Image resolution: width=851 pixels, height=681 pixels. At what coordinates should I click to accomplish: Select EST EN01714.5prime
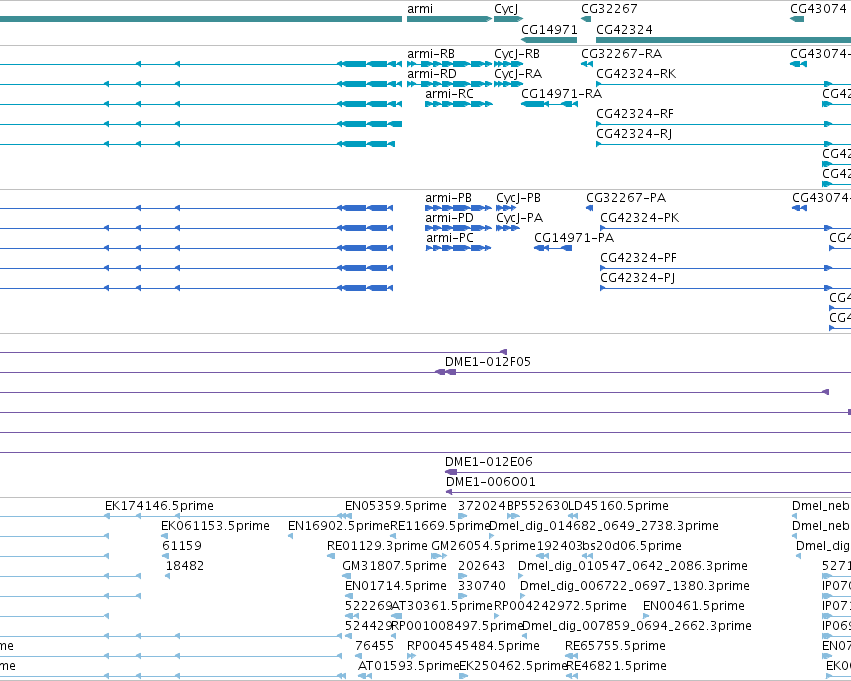pyautogui.click(x=349, y=596)
